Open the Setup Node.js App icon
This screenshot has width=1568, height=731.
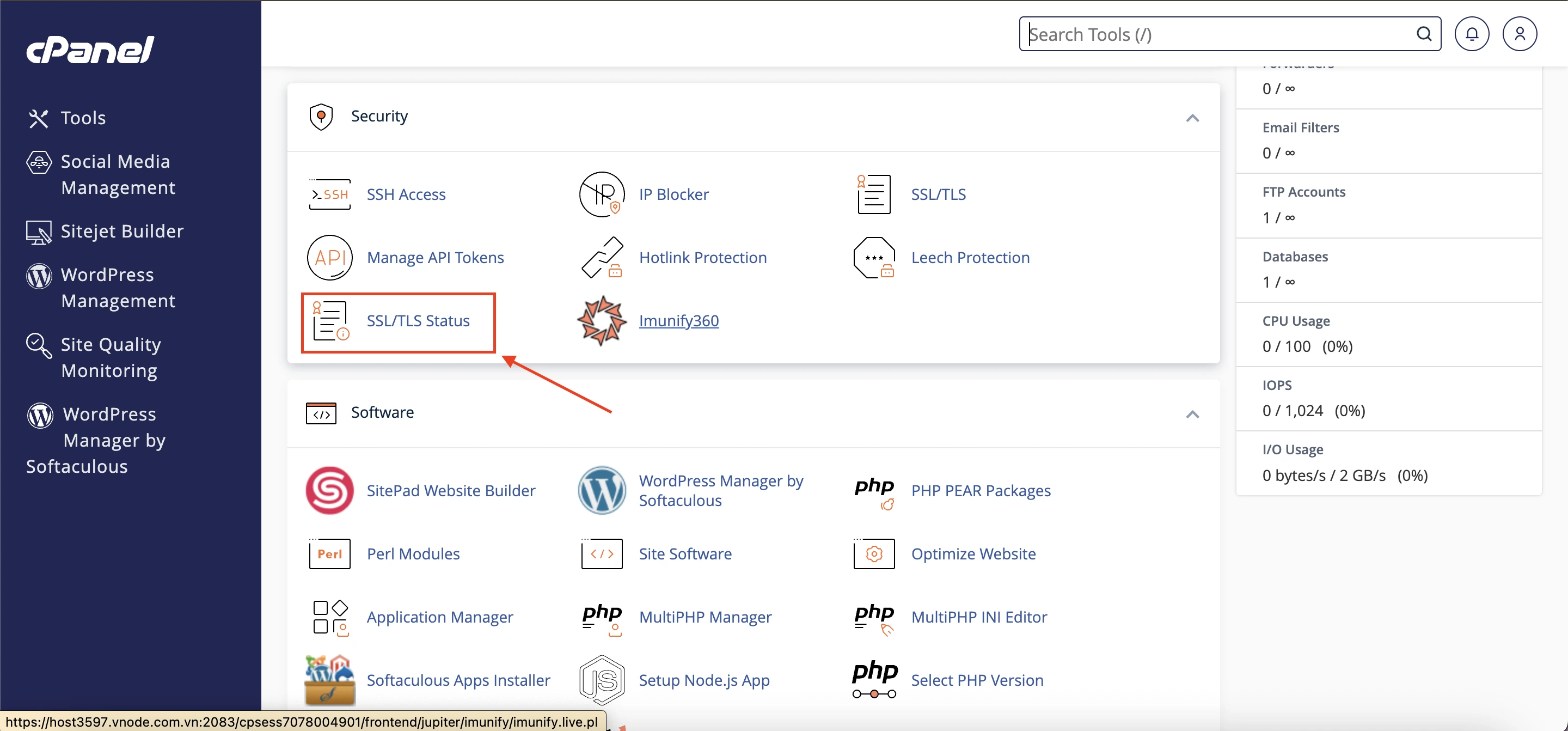coord(602,680)
